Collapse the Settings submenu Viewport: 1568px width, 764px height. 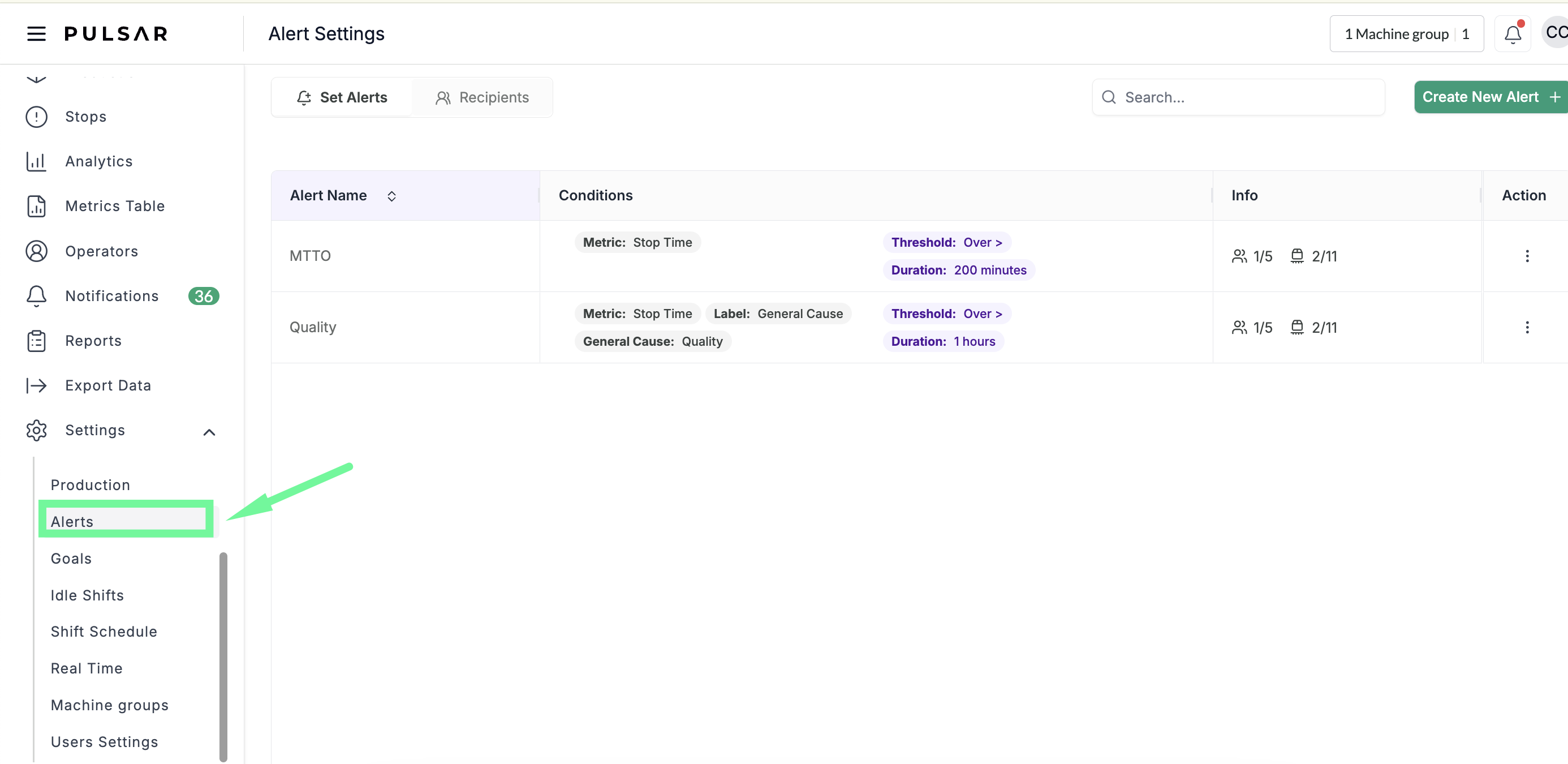209,432
